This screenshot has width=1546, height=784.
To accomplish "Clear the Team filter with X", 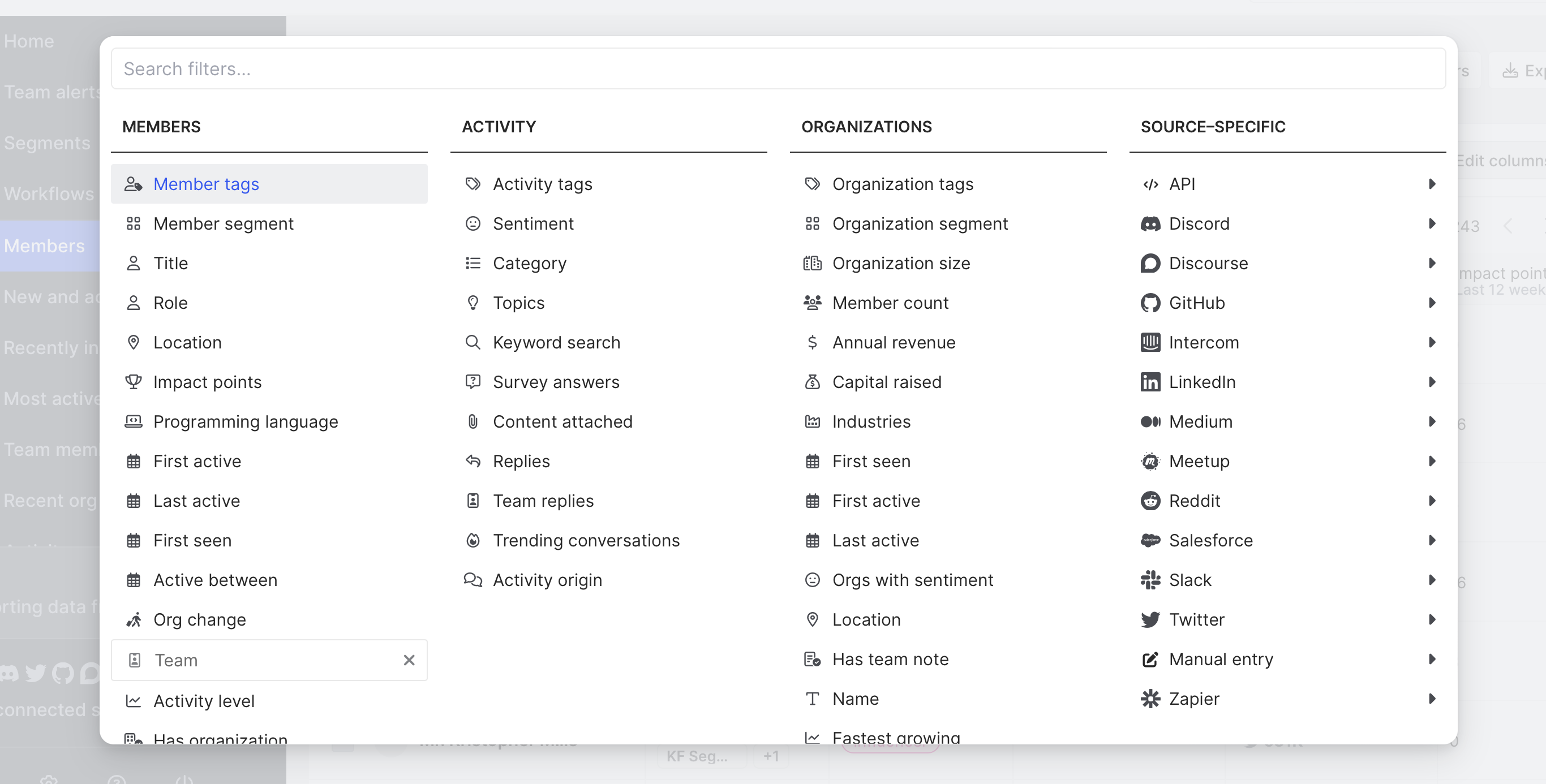I will point(409,661).
